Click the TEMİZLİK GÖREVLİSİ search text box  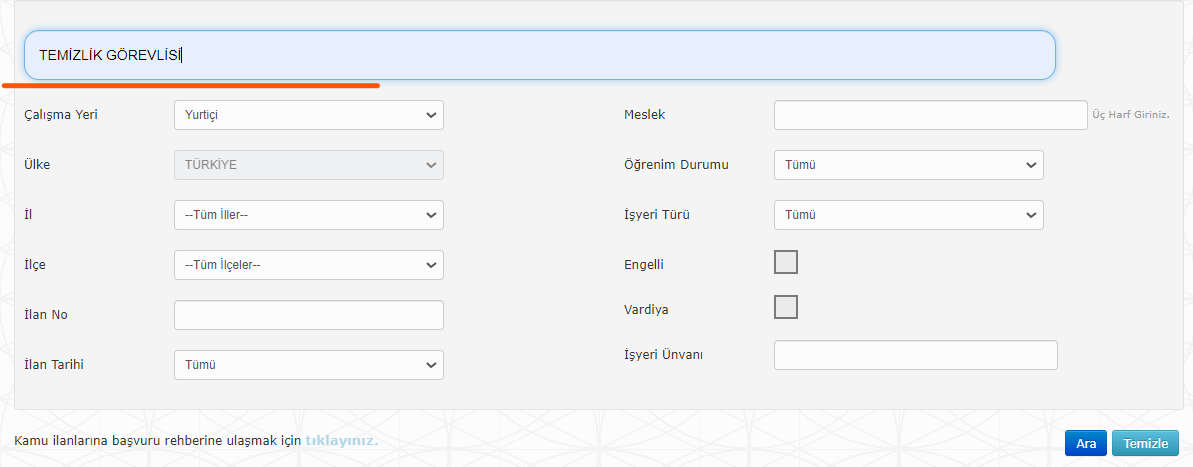point(539,55)
